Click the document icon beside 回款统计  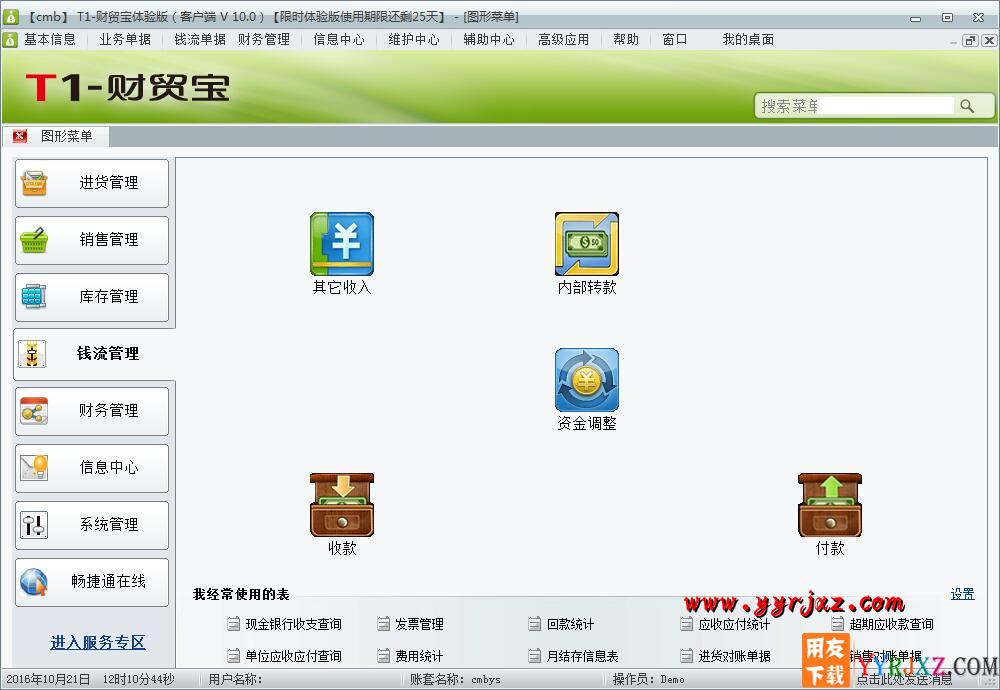(534, 624)
